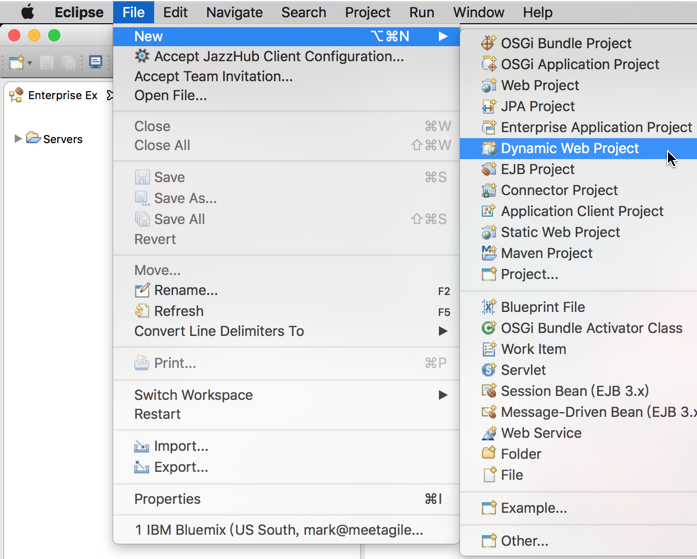Expand the Servers tree node
This screenshot has height=559, width=697.
(18, 139)
